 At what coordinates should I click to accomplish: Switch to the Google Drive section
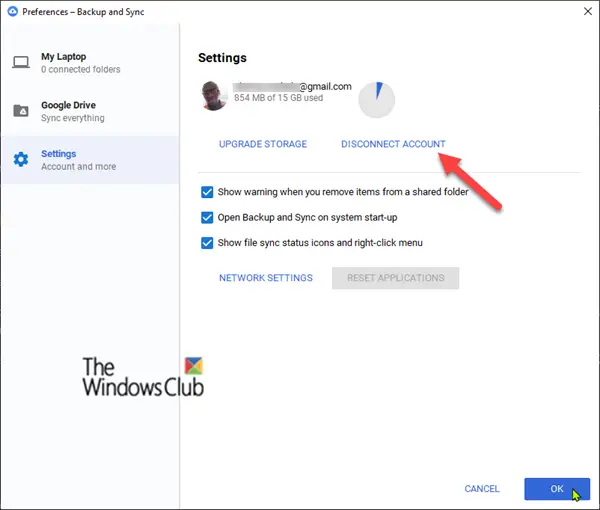pos(90,111)
